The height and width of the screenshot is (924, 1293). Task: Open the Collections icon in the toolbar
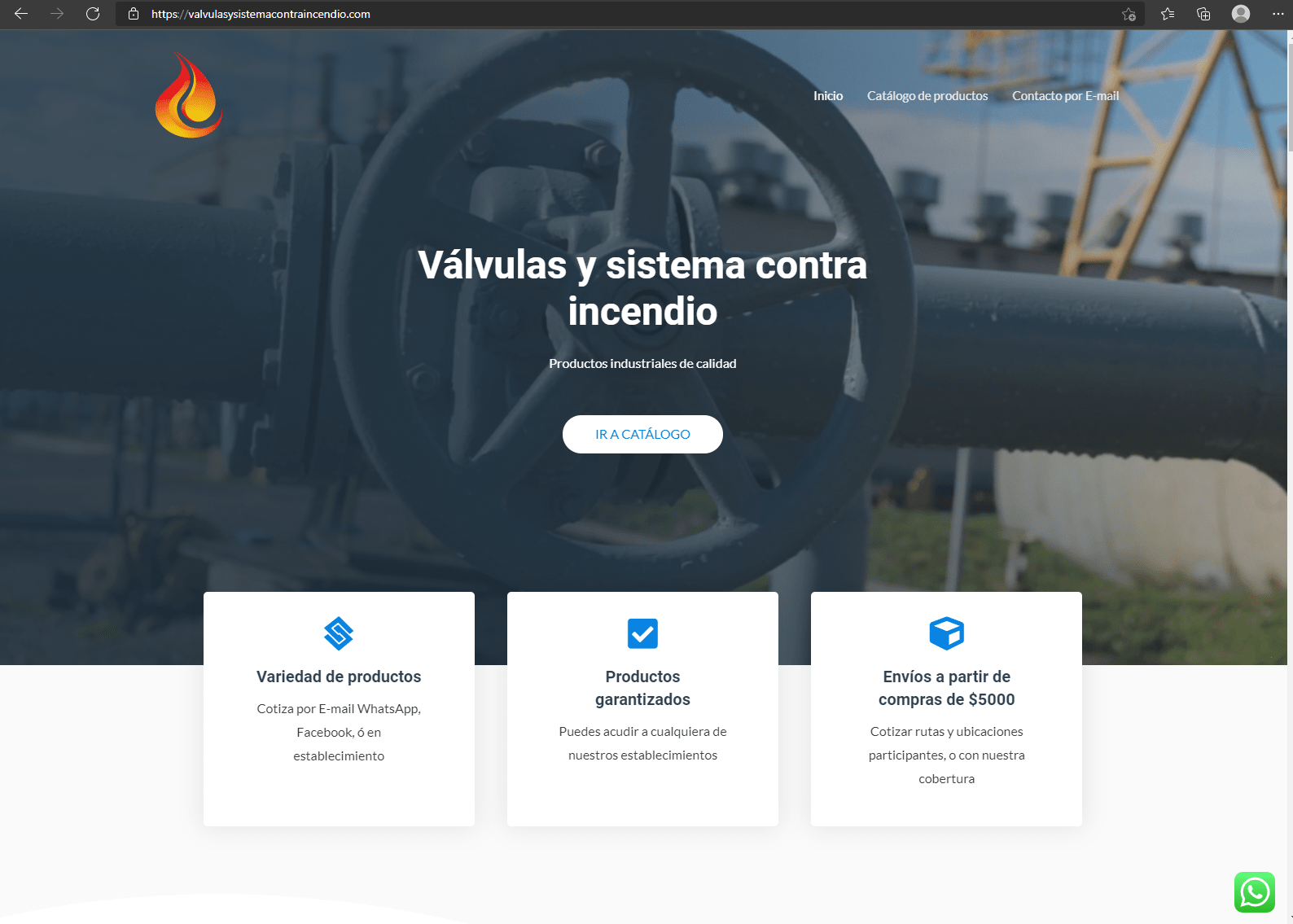click(1203, 14)
